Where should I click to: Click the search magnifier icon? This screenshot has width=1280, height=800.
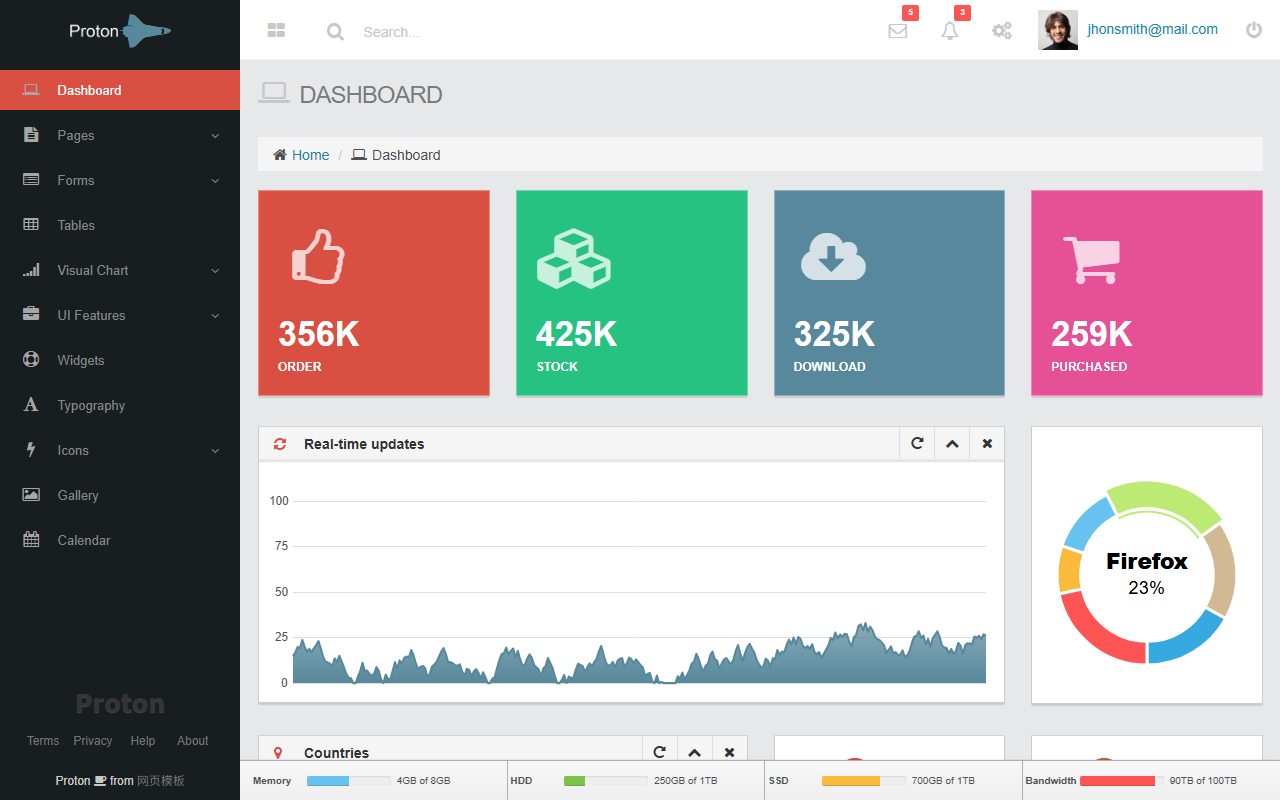click(335, 32)
